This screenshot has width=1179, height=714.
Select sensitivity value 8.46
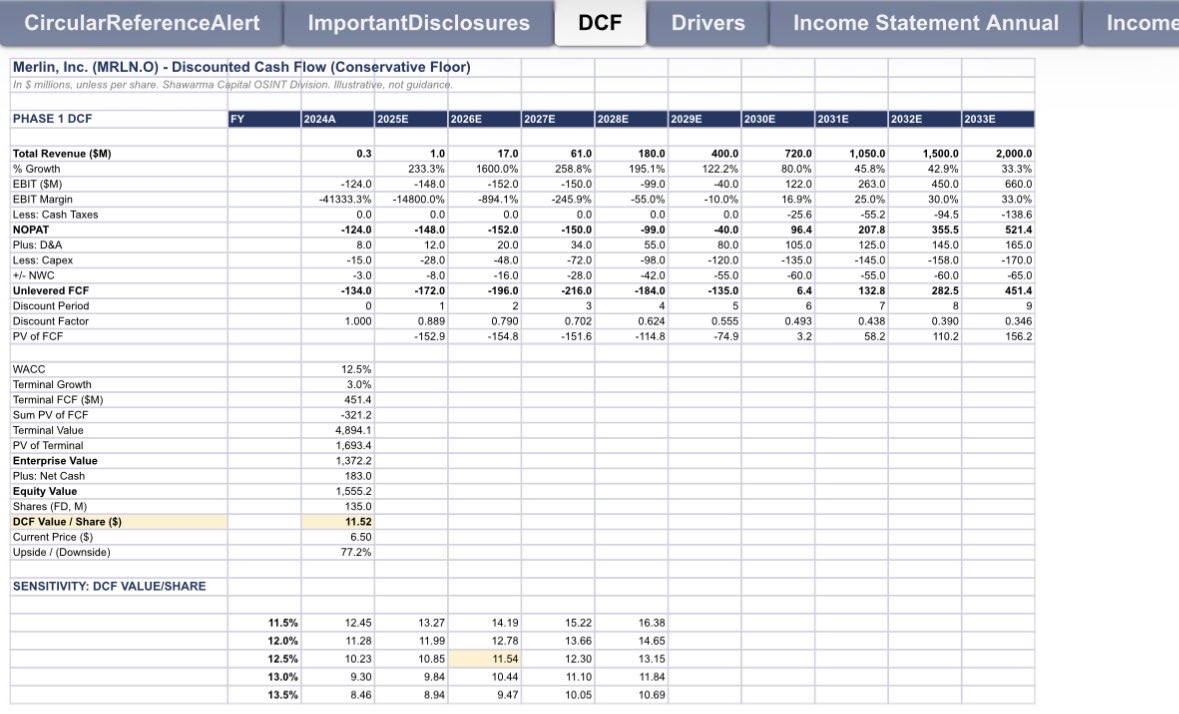pos(338,694)
